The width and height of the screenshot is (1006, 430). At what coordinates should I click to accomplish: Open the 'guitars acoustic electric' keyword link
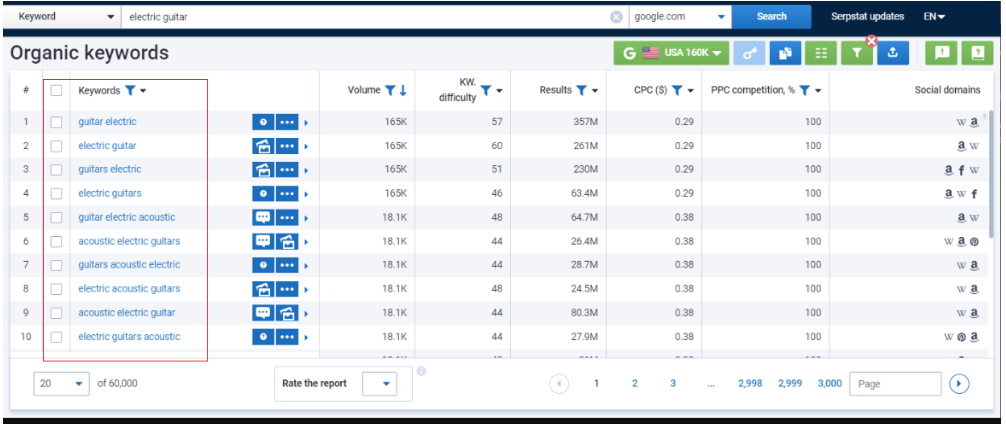pyautogui.click(x=129, y=265)
